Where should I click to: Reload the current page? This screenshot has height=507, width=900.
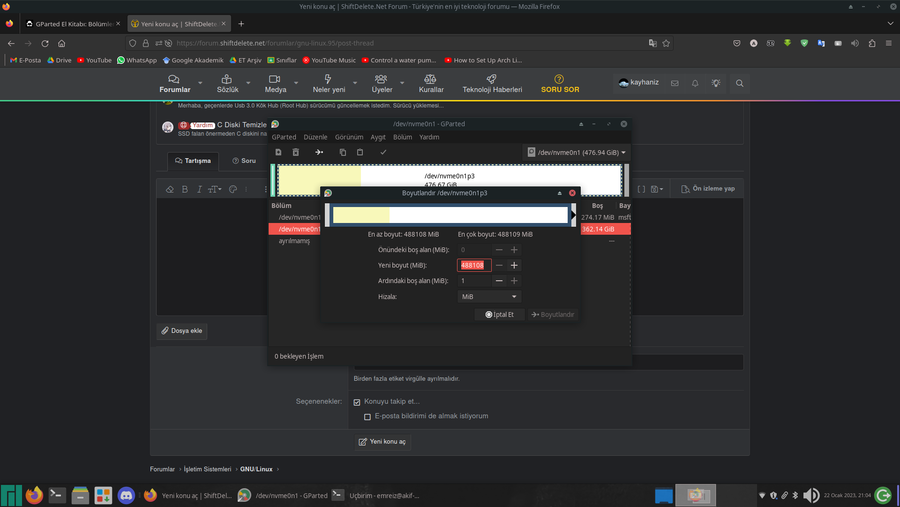(x=45, y=43)
